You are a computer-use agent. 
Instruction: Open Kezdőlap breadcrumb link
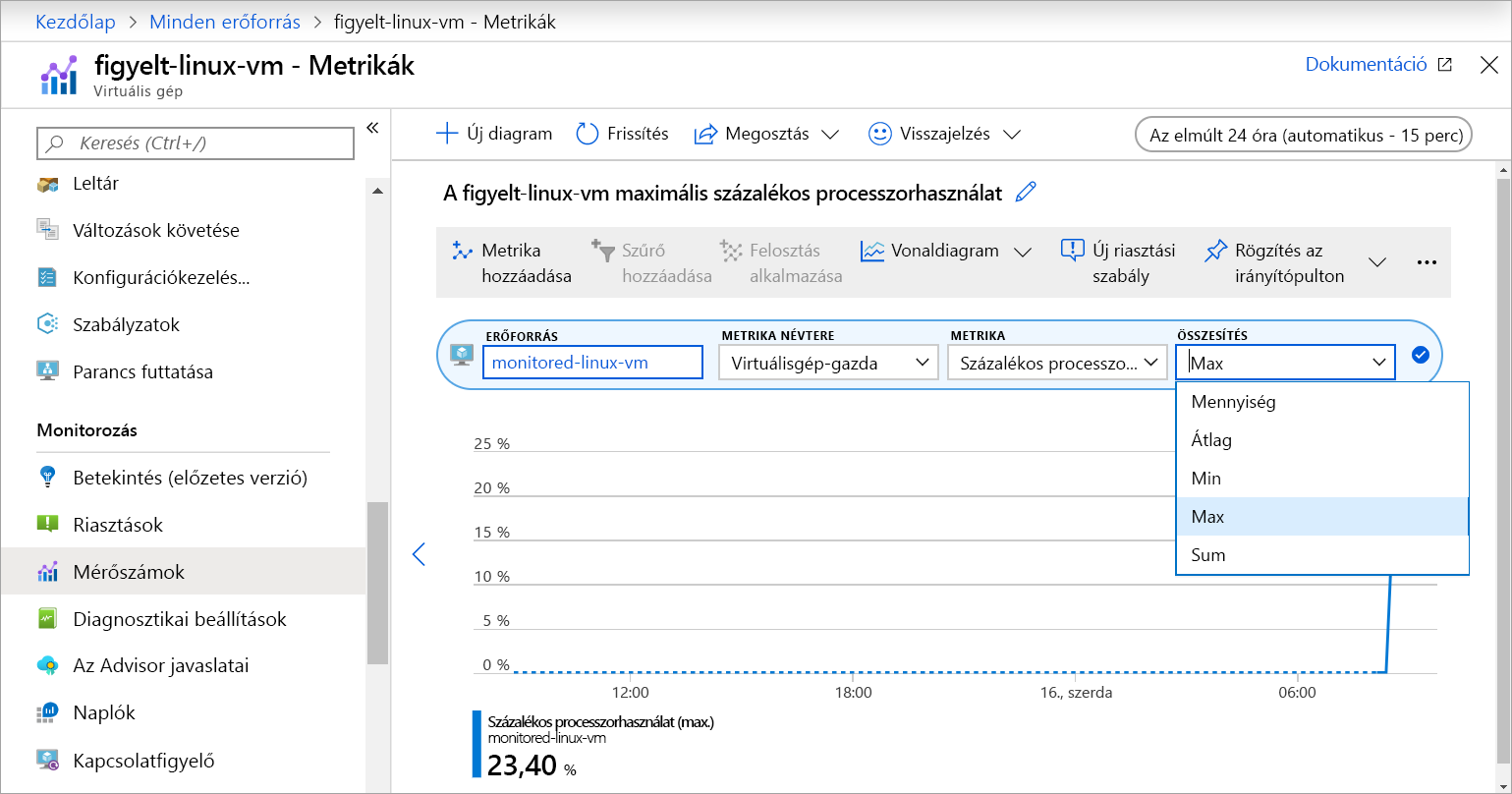tap(76, 22)
